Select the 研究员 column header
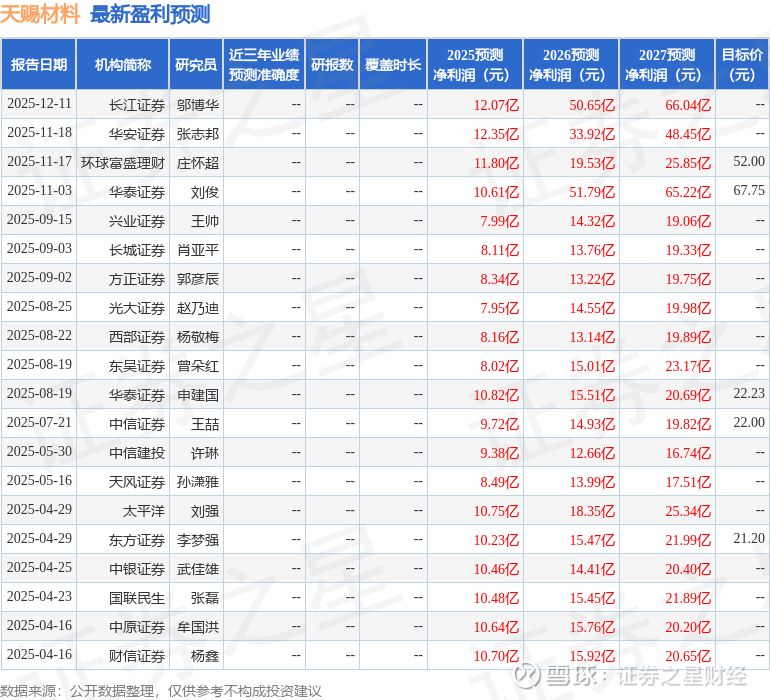Image resolution: width=770 pixels, height=700 pixels. pyautogui.click(x=196, y=64)
